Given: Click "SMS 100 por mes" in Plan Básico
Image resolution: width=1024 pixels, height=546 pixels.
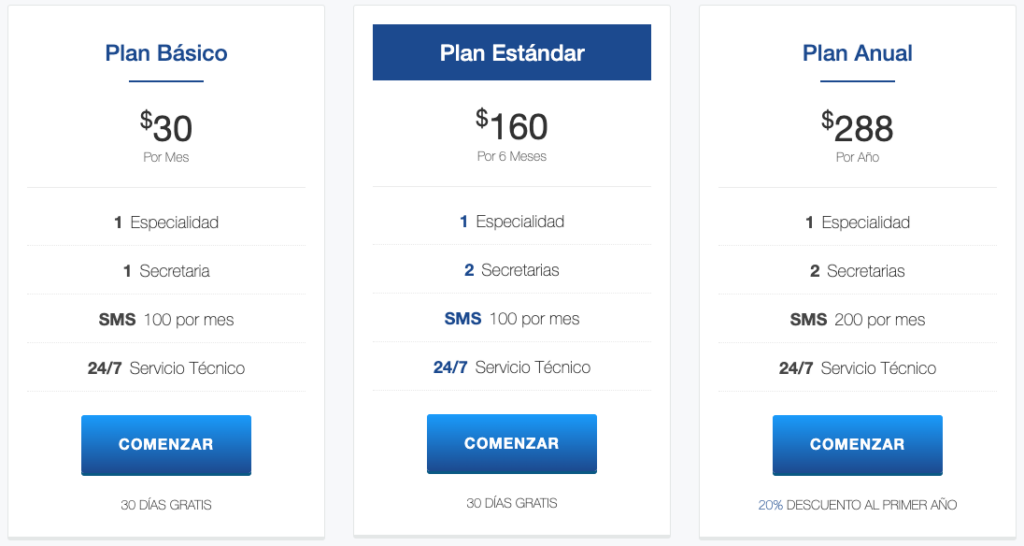Looking at the screenshot, I should click(x=166, y=320).
